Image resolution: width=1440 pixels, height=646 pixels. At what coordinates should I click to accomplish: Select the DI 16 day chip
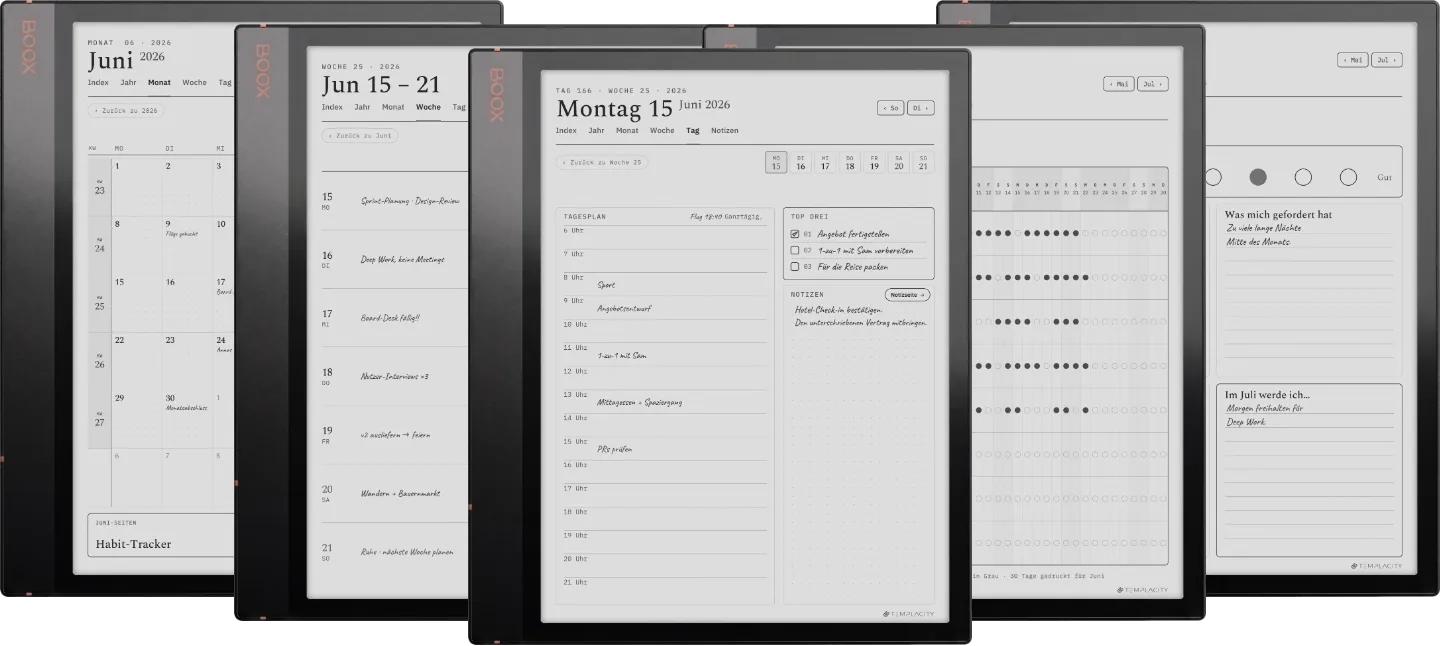(x=801, y=162)
